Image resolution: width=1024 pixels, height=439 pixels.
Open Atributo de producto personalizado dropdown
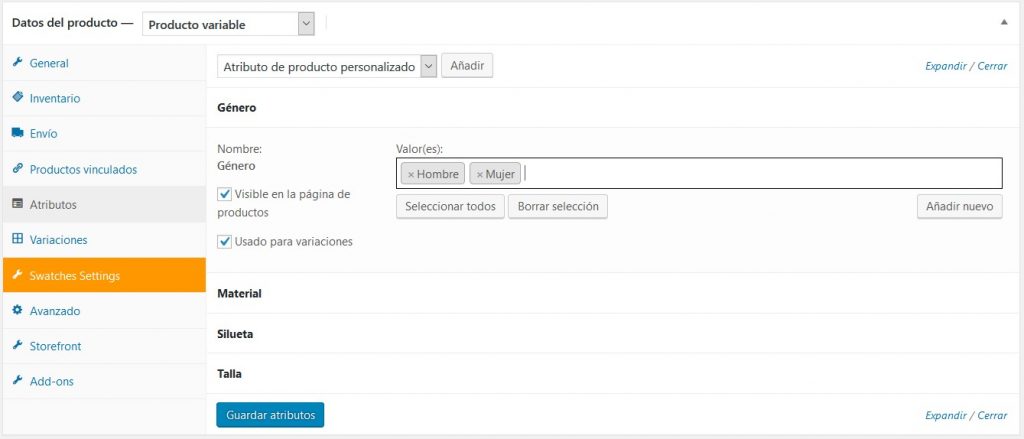328,66
